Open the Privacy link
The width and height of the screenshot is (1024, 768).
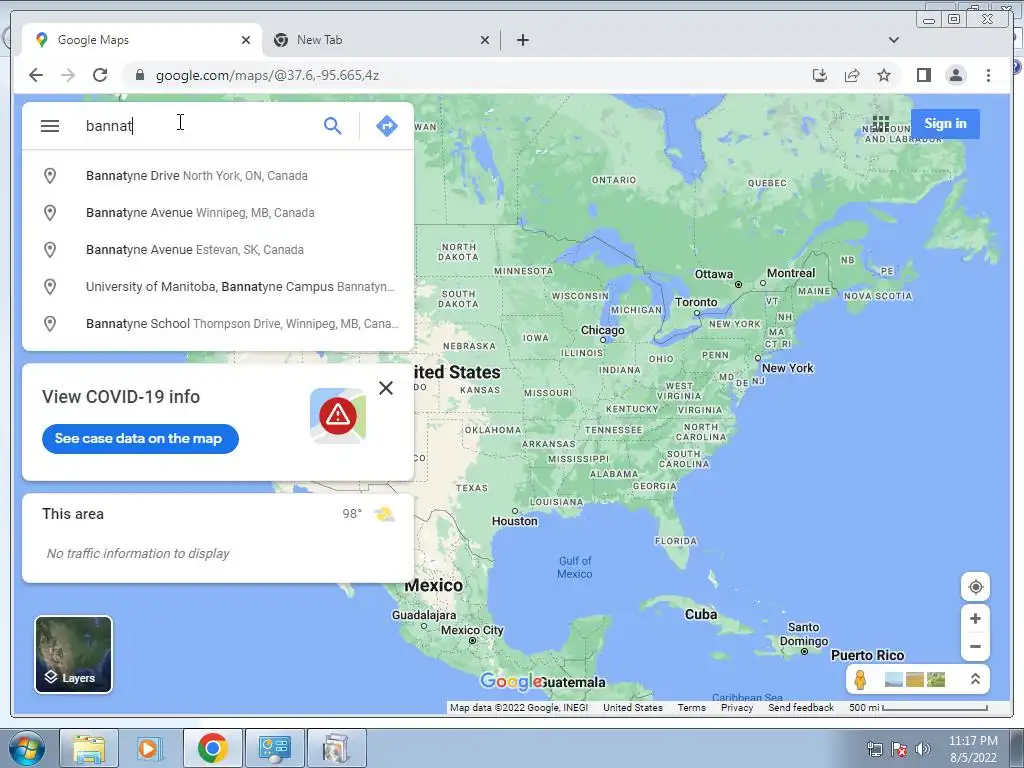[x=737, y=707]
